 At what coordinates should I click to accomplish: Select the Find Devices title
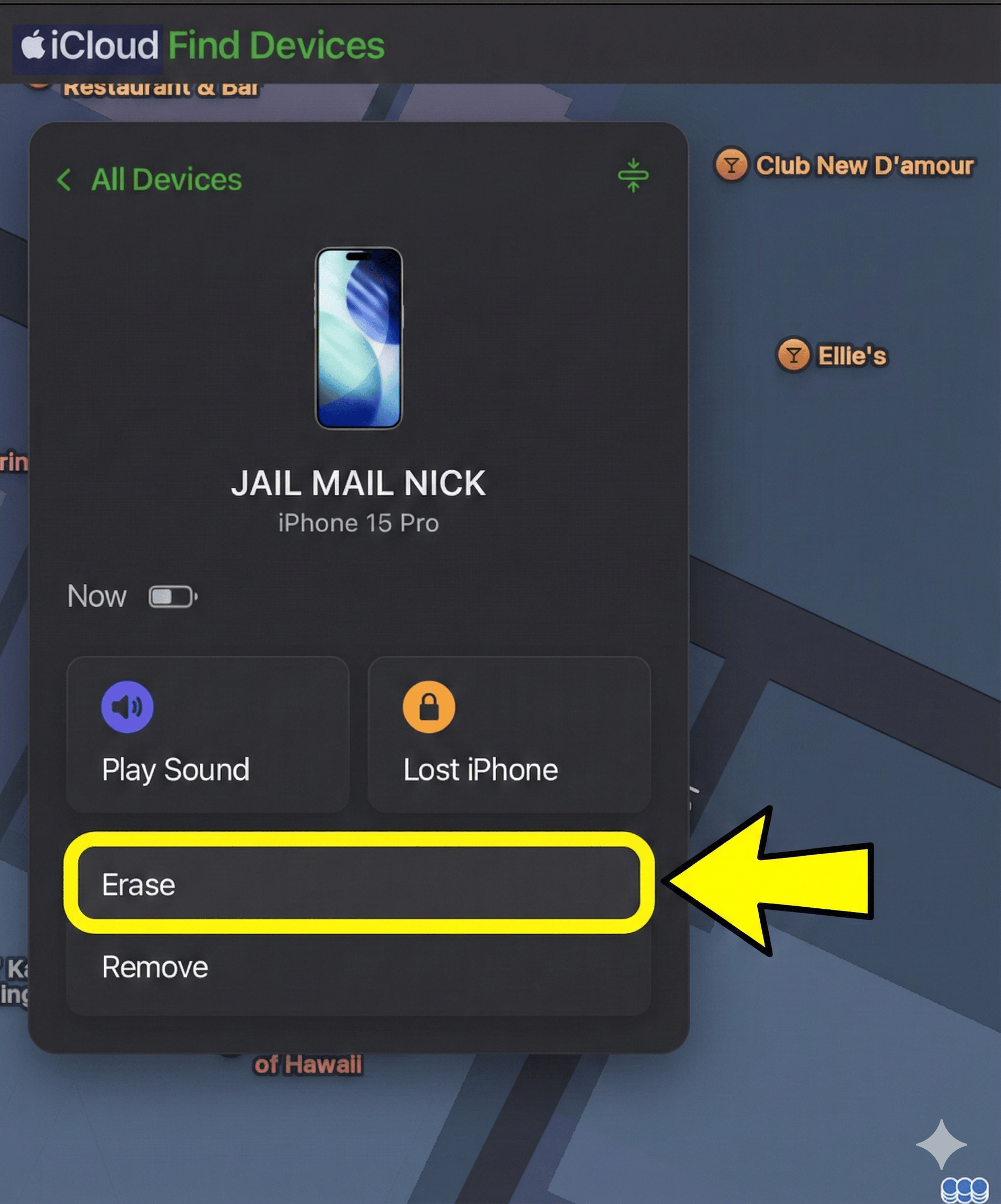276,45
